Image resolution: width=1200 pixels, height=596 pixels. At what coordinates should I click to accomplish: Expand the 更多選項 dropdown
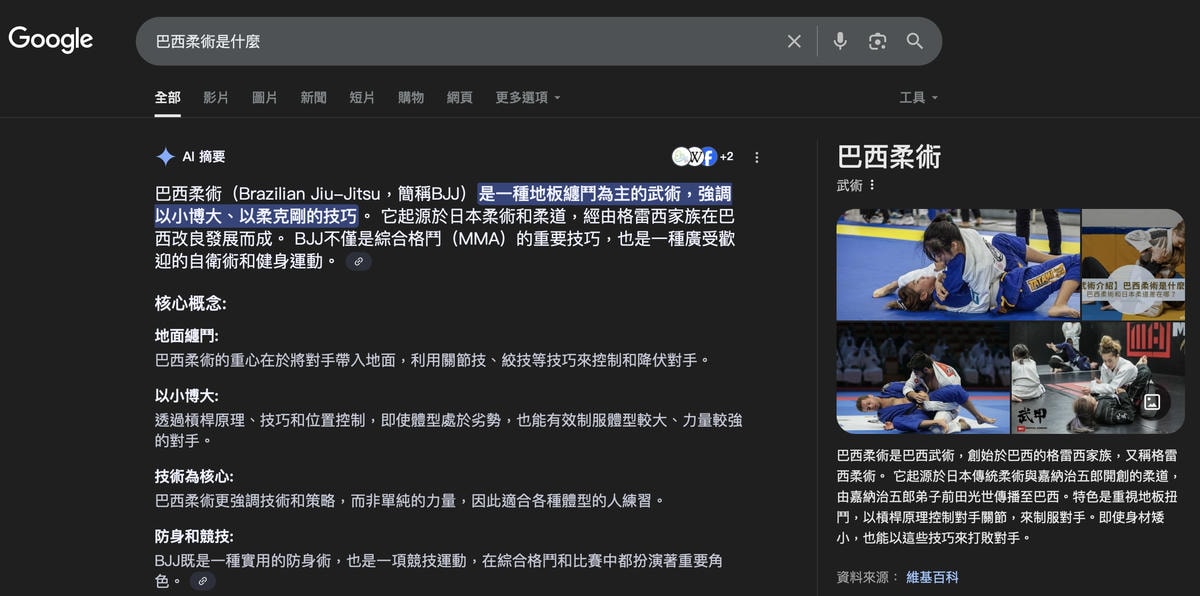[x=528, y=98]
